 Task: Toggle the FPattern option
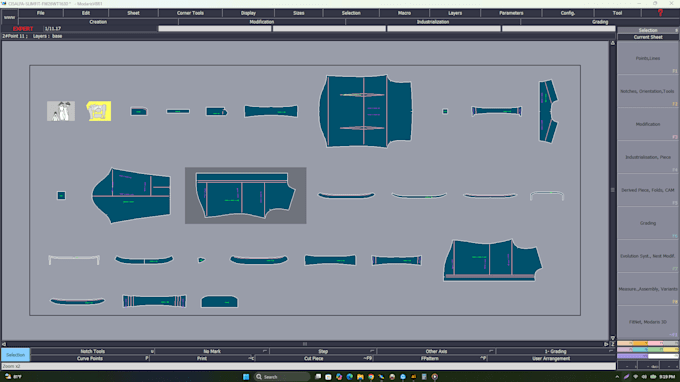[430, 359]
